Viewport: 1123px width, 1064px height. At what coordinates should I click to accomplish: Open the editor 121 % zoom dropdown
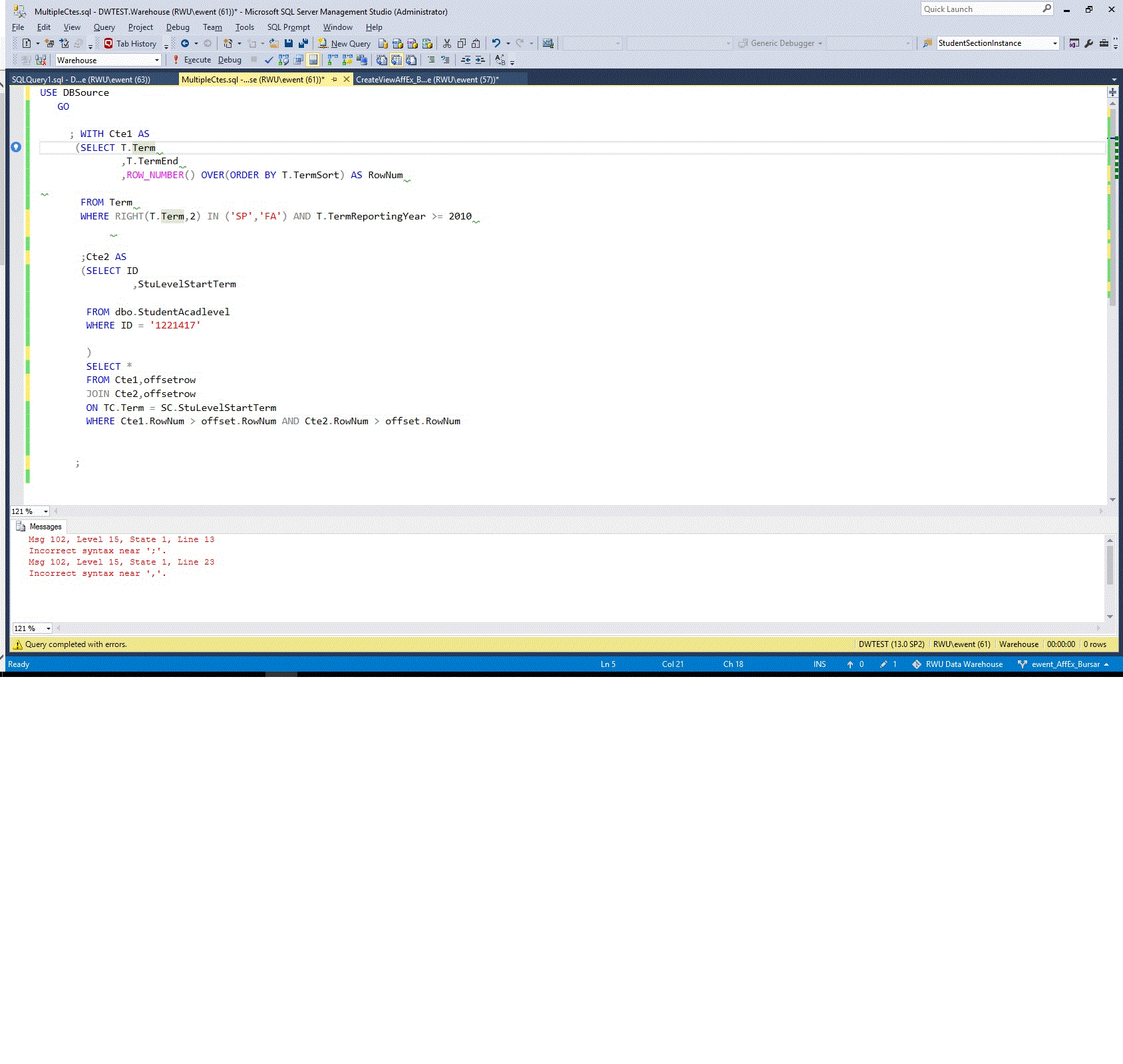click(45, 511)
